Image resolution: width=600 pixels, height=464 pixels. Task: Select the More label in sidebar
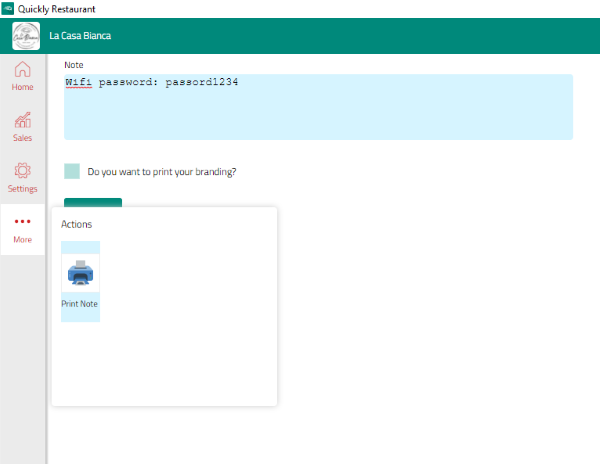(22, 240)
